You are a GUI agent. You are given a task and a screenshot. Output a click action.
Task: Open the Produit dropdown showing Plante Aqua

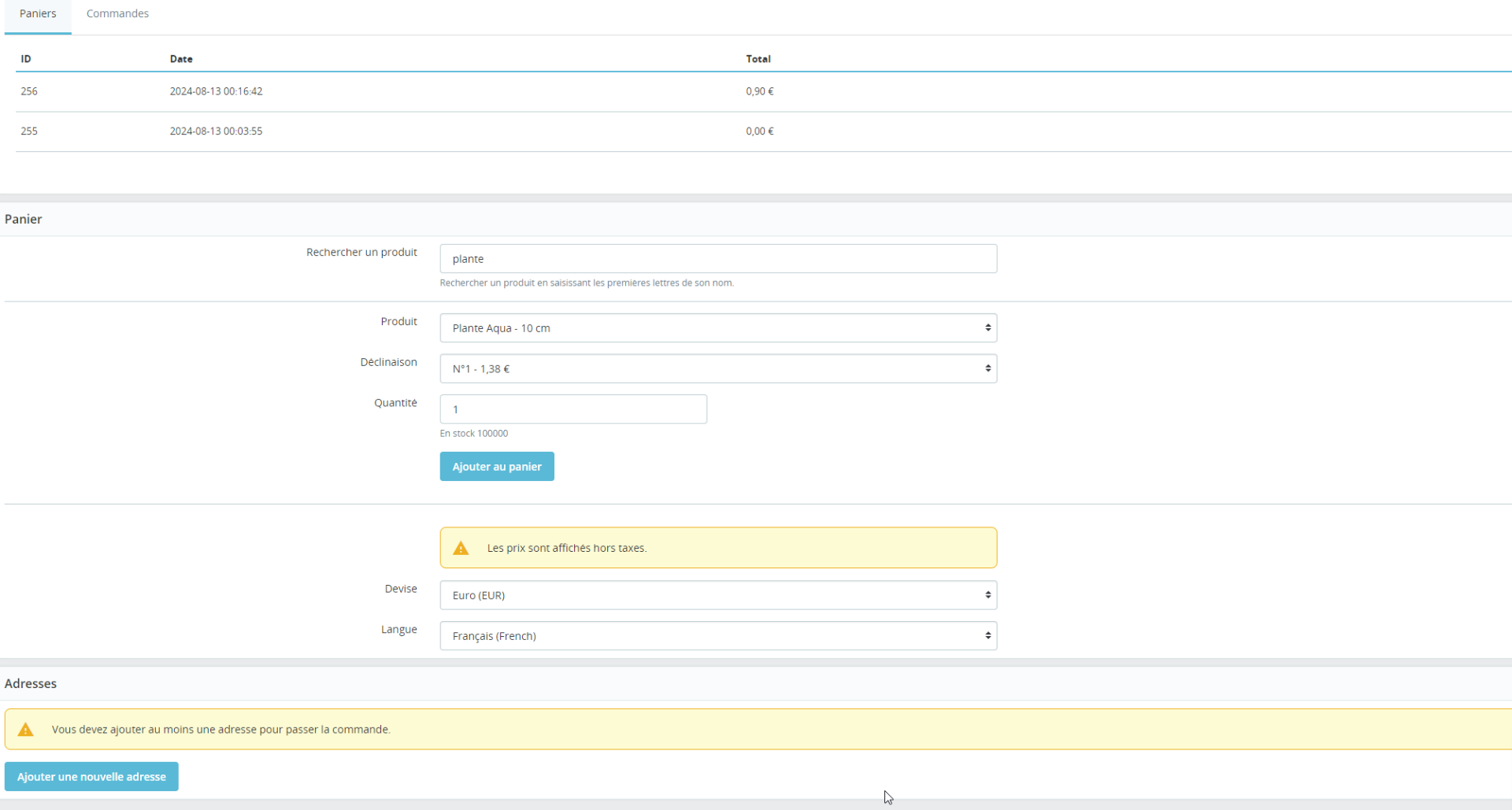tap(718, 328)
